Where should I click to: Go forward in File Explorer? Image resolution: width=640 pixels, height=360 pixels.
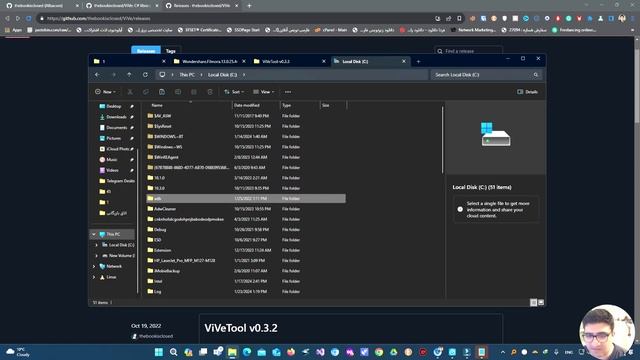(113, 75)
